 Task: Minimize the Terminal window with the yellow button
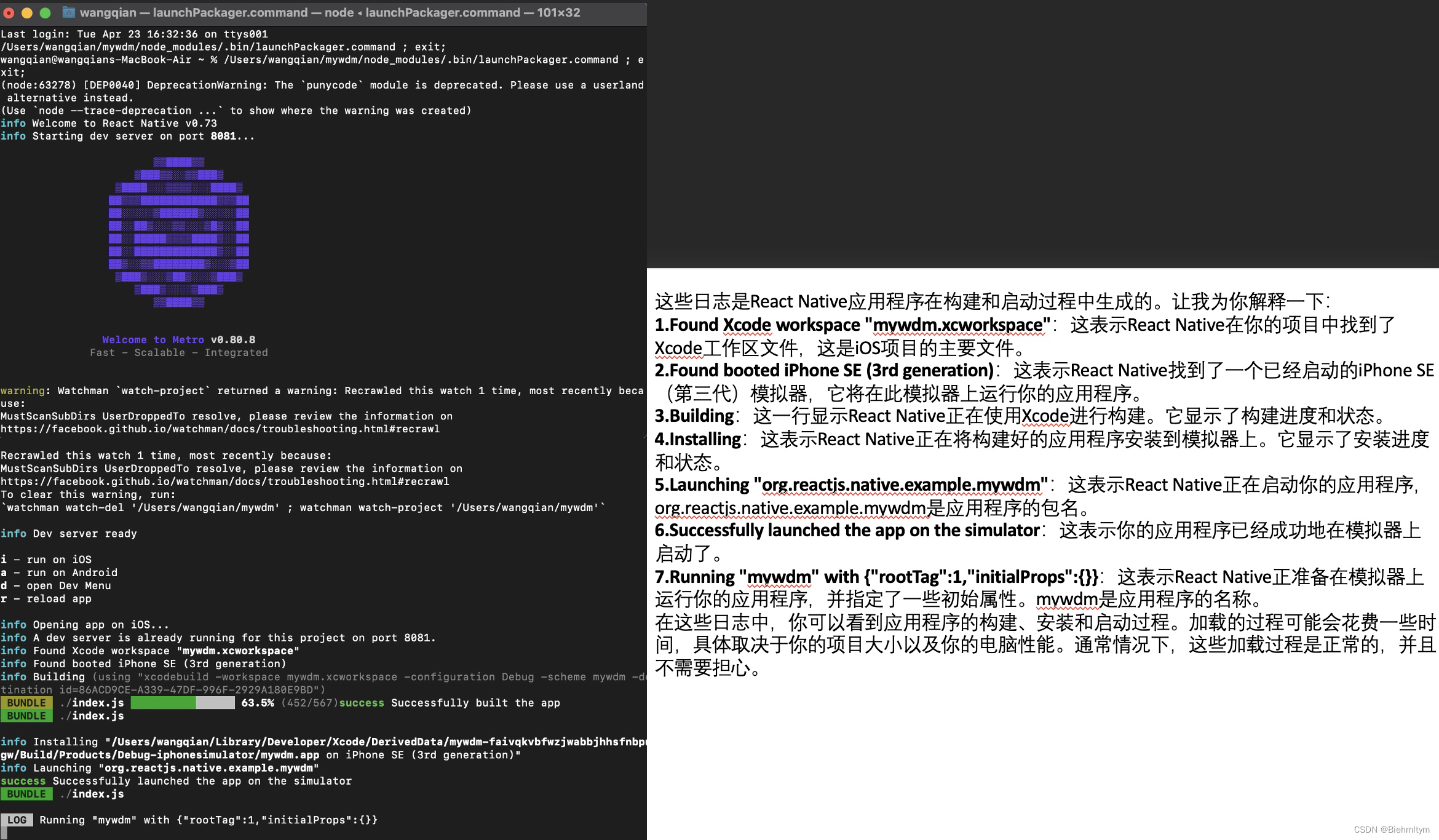(27, 12)
